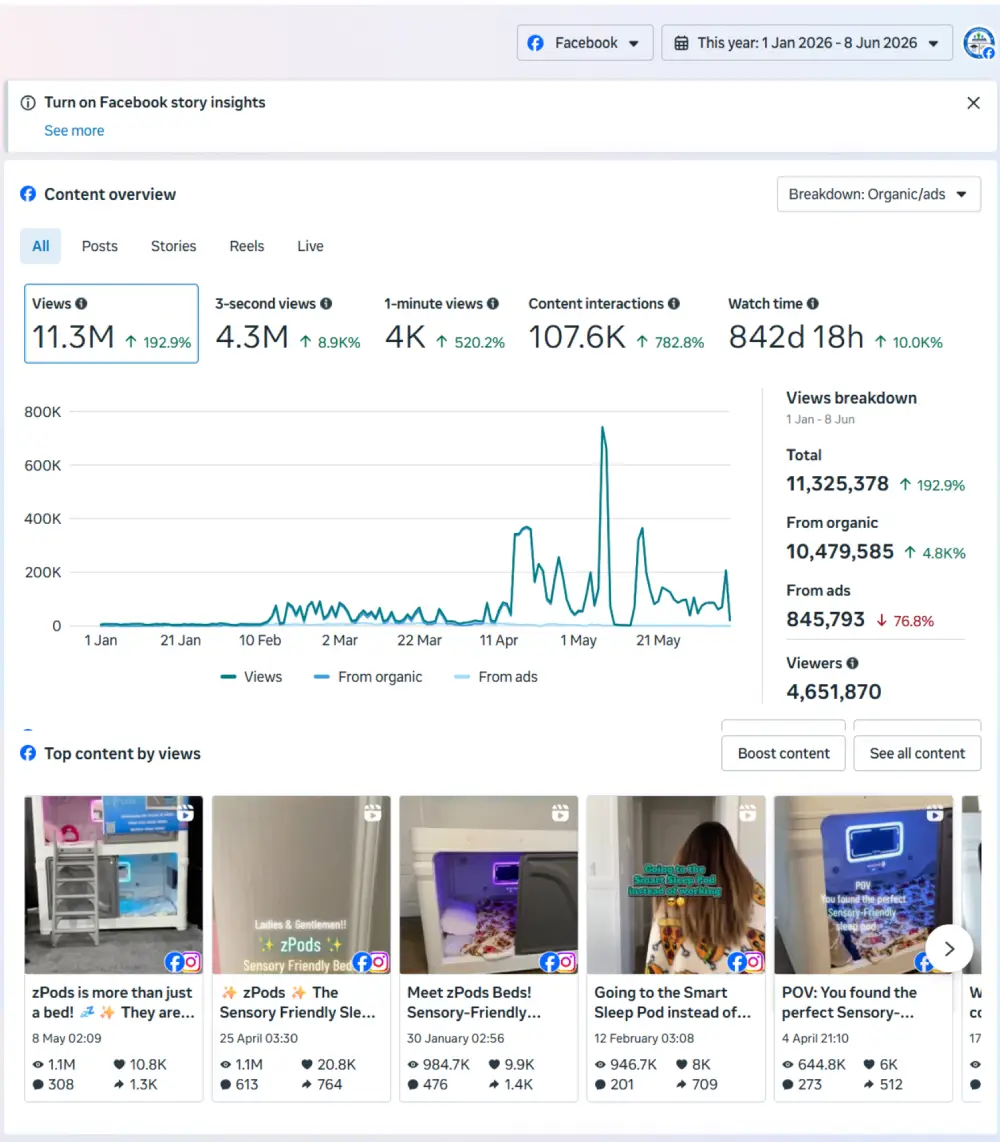Click the Facebook badge on the 30 January post
Screen dimensions: 1000x1142
click(x=549, y=962)
